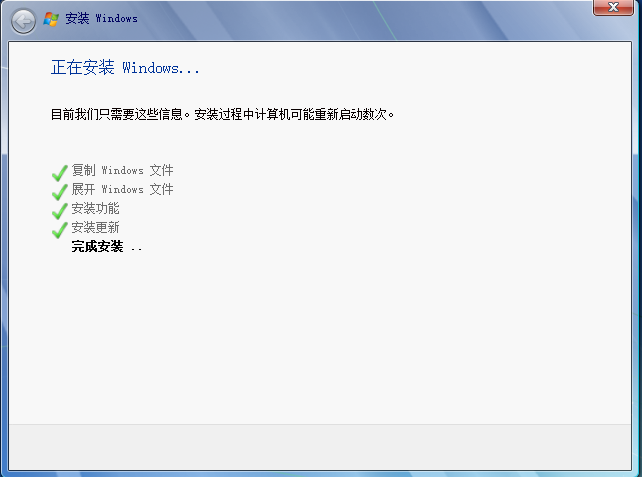642x477 pixels.
Task: Click the checkmark beside 安装更新
Action: pos(59,230)
